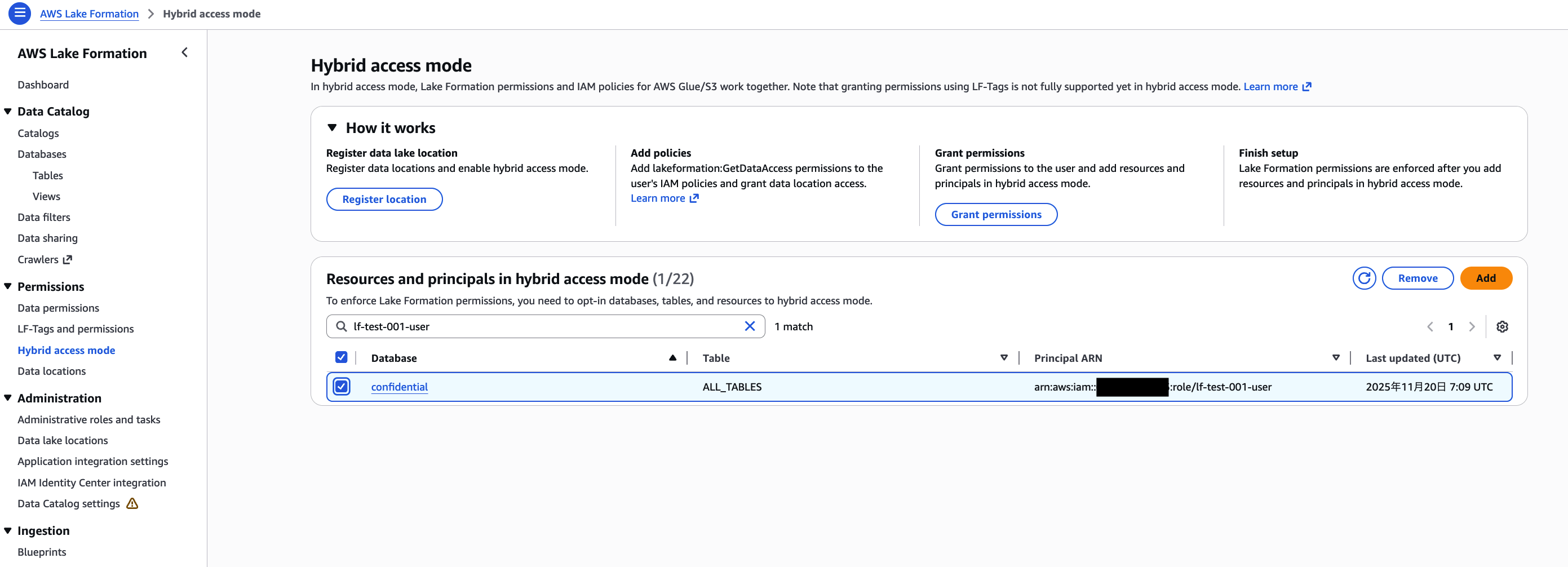Collapse the Permissions section
The height and width of the screenshot is (567, 1568).
[x=8, y=285]
